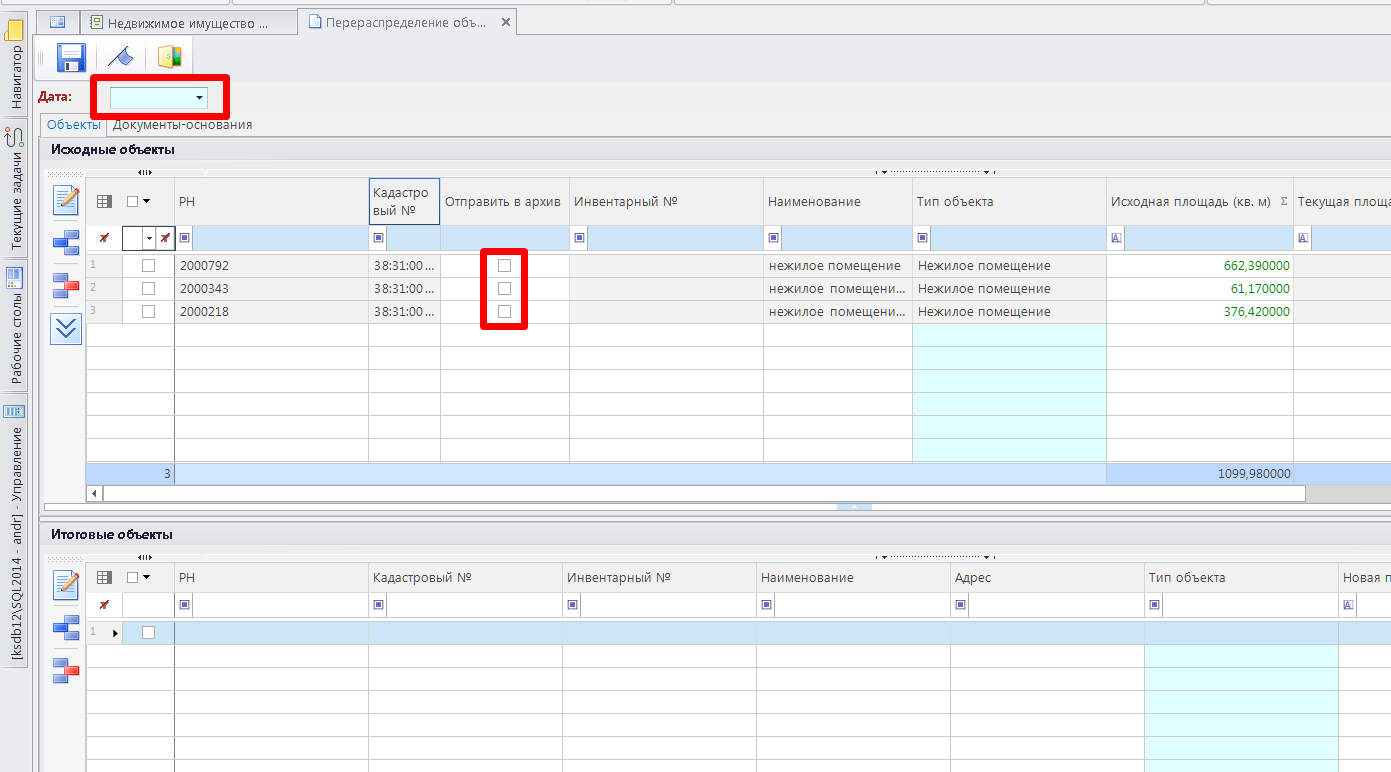
Task: Click the edit icon beside Исходные объекты grid
Action: tap(66, 201)
